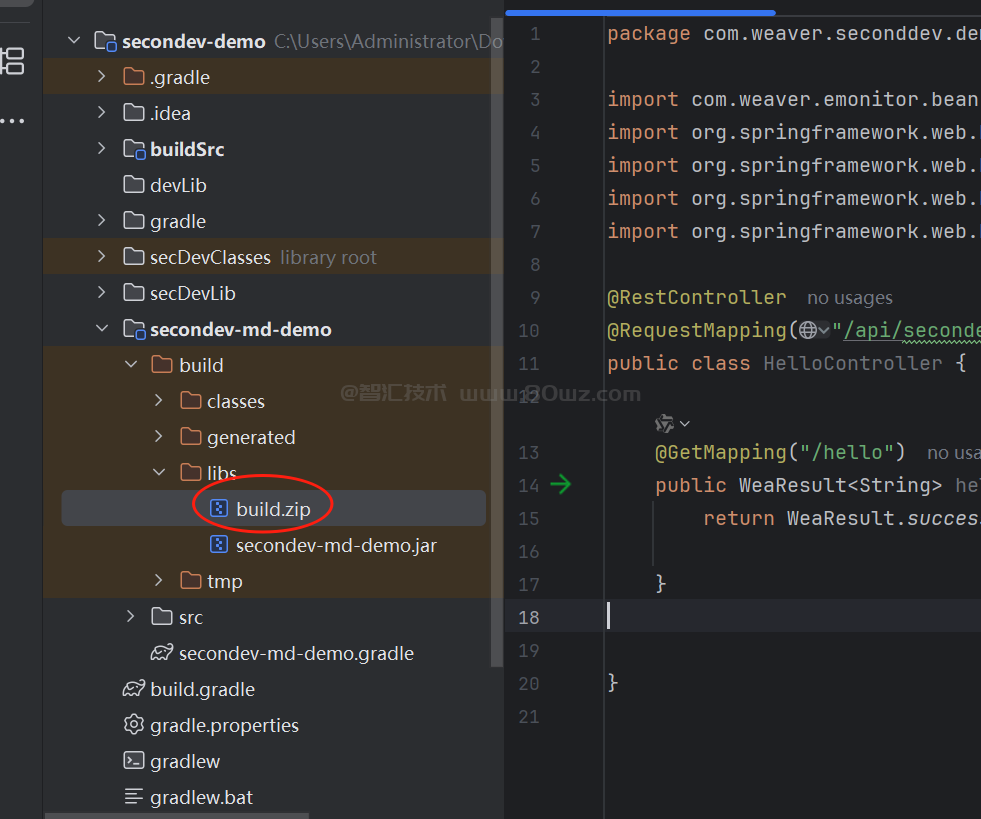The width and height of the screenshot is (981, 819).
Task: Click the build.gradle elephant icon
Action: [x=133, y=689]
